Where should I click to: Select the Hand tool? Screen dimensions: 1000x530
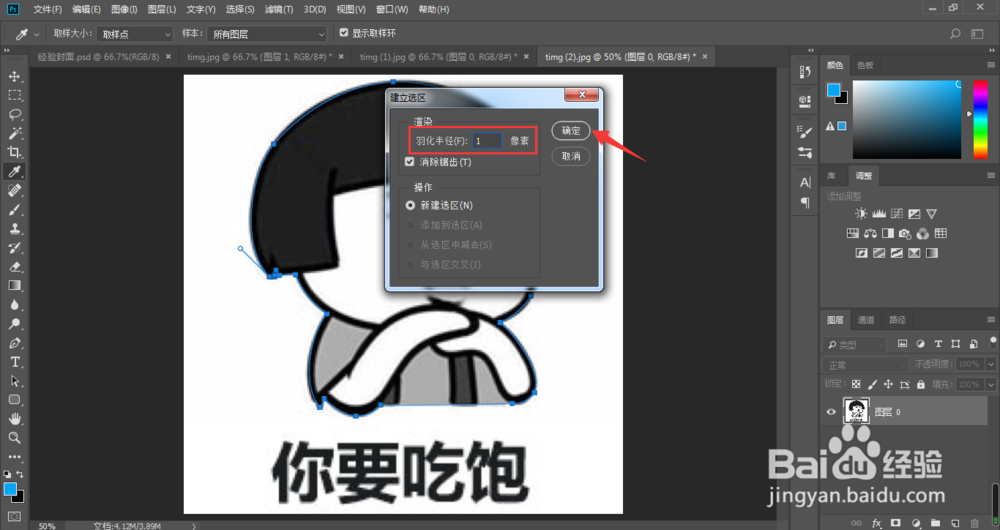coord(14,419)
